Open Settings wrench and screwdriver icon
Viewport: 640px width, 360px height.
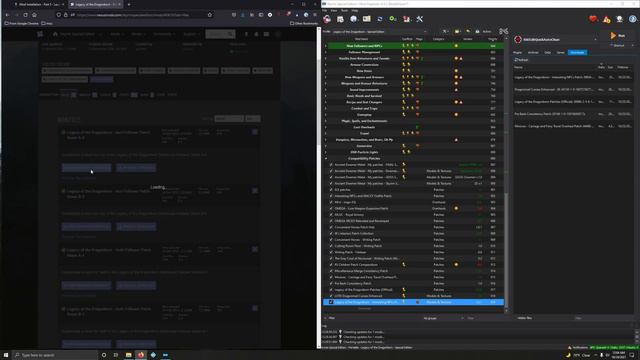(419, 19)
